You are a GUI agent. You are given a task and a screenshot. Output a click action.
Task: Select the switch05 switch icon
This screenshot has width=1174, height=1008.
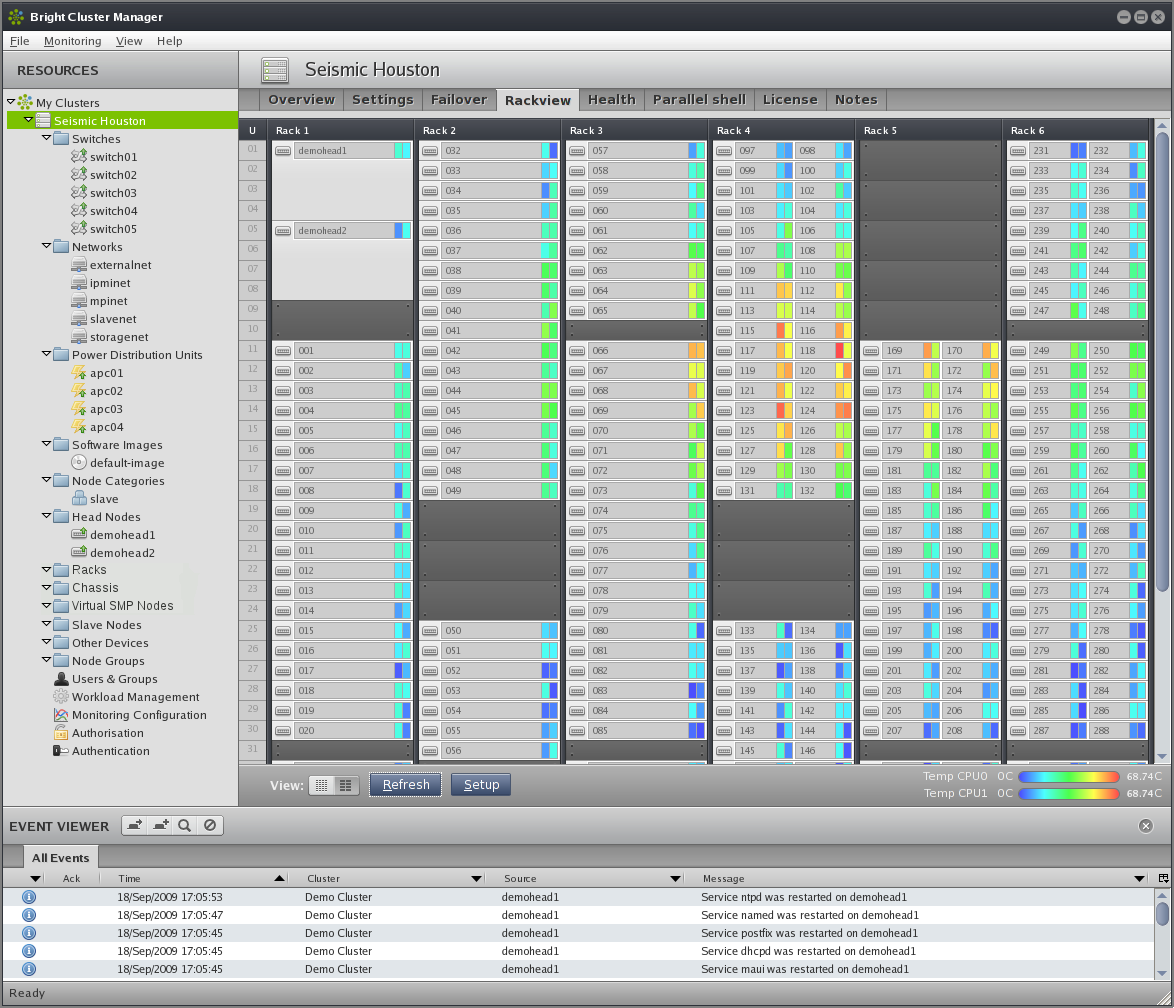coord(79,228)
